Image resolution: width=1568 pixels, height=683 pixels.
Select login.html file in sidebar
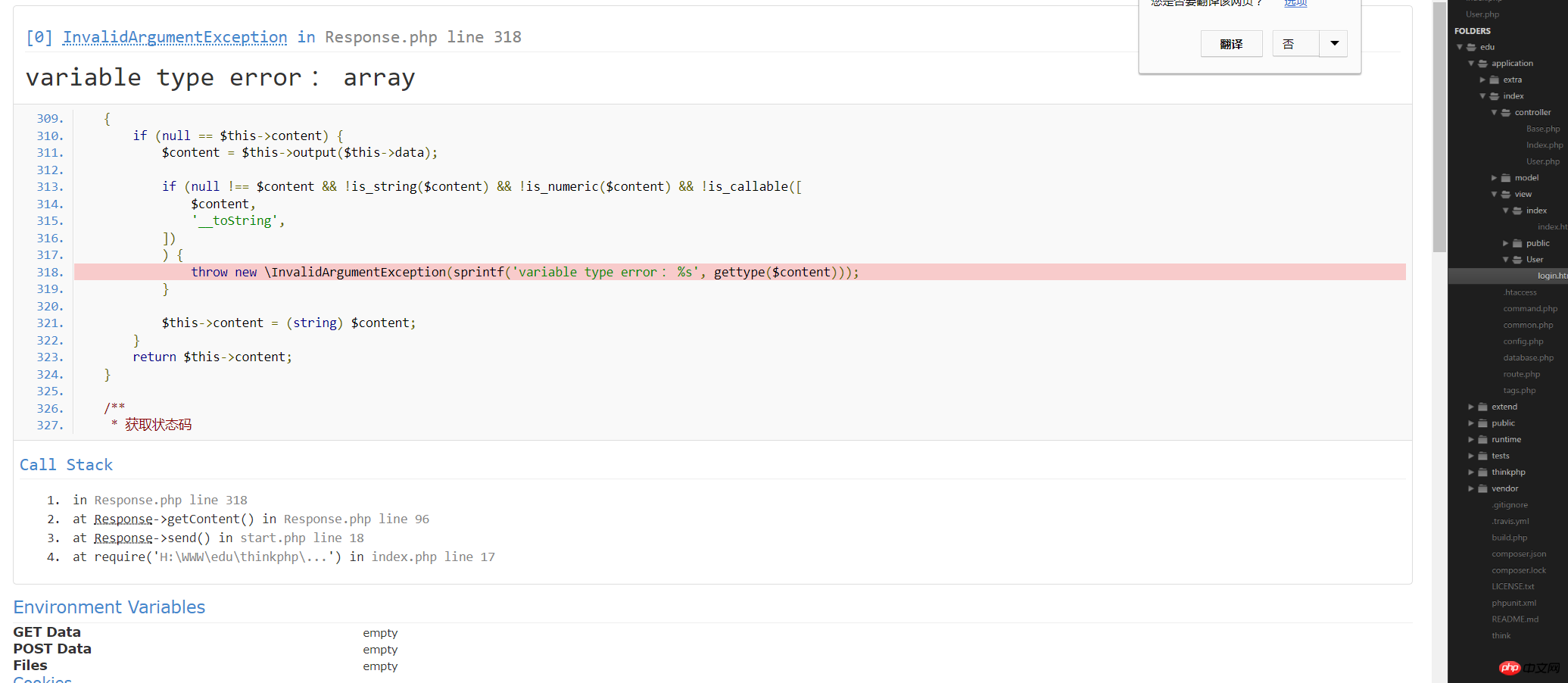point(1552,276)
